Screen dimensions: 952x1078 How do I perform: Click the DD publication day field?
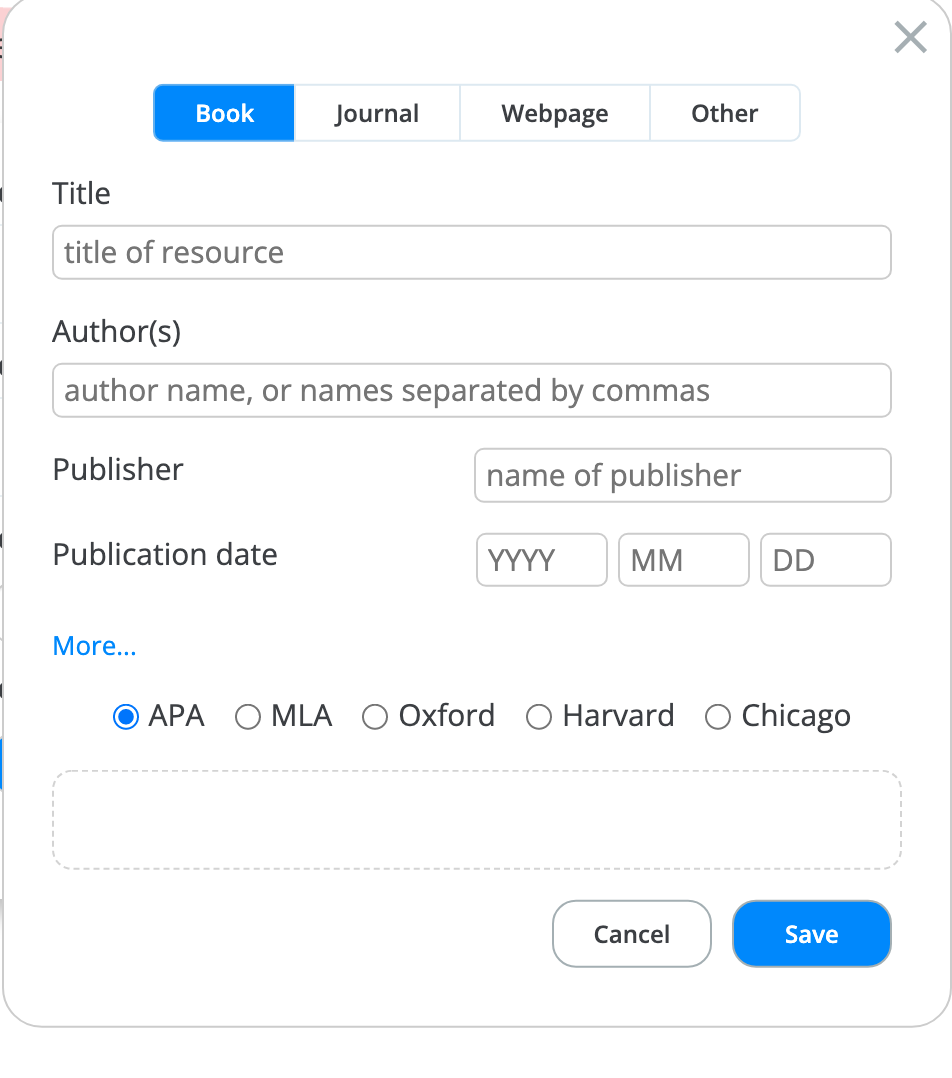(x=825, y=560)
